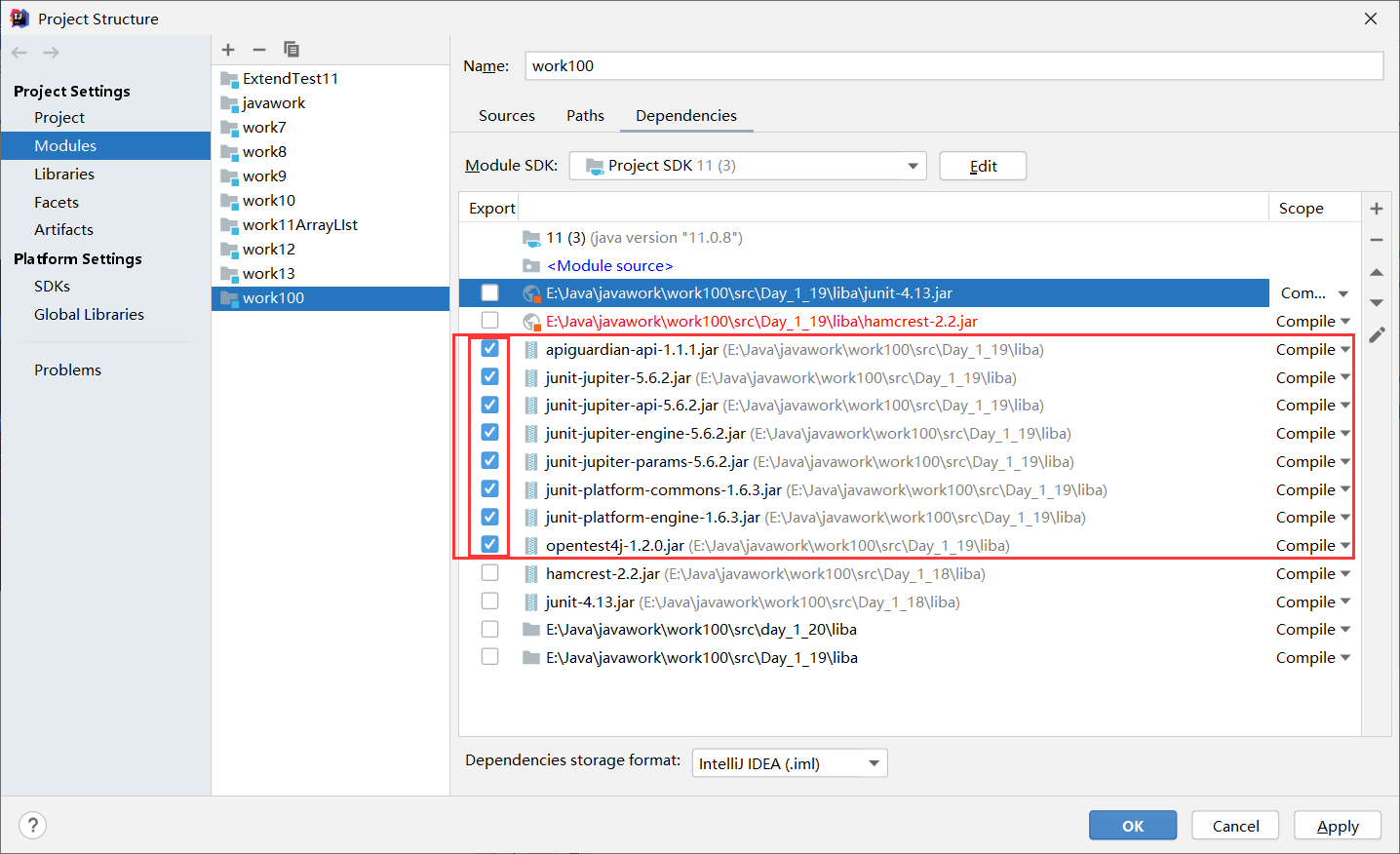Click the Module source folder icon
Image resolution: width=1400 pixels, height=854 pixels.
[x=531, y=266]
